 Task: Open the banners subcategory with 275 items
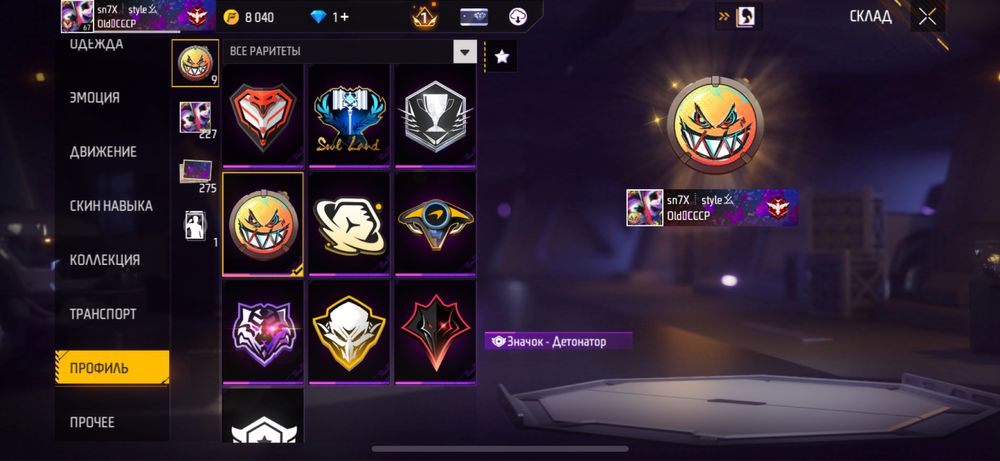pos(196,172)
